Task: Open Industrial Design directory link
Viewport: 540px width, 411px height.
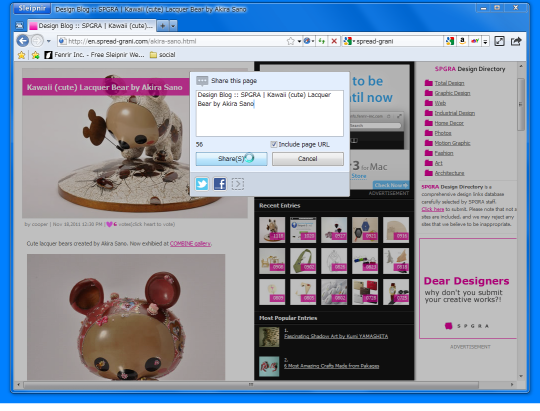Action: 455,113
